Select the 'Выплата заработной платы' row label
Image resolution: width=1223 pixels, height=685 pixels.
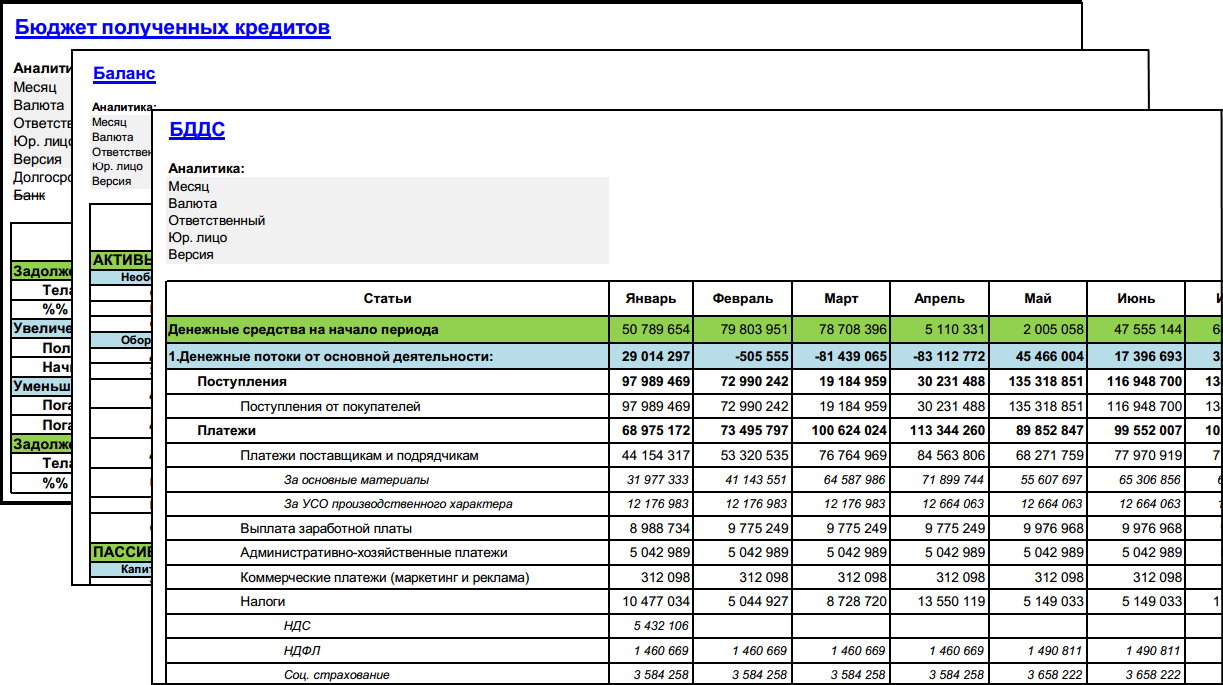(x=326, y=528)
